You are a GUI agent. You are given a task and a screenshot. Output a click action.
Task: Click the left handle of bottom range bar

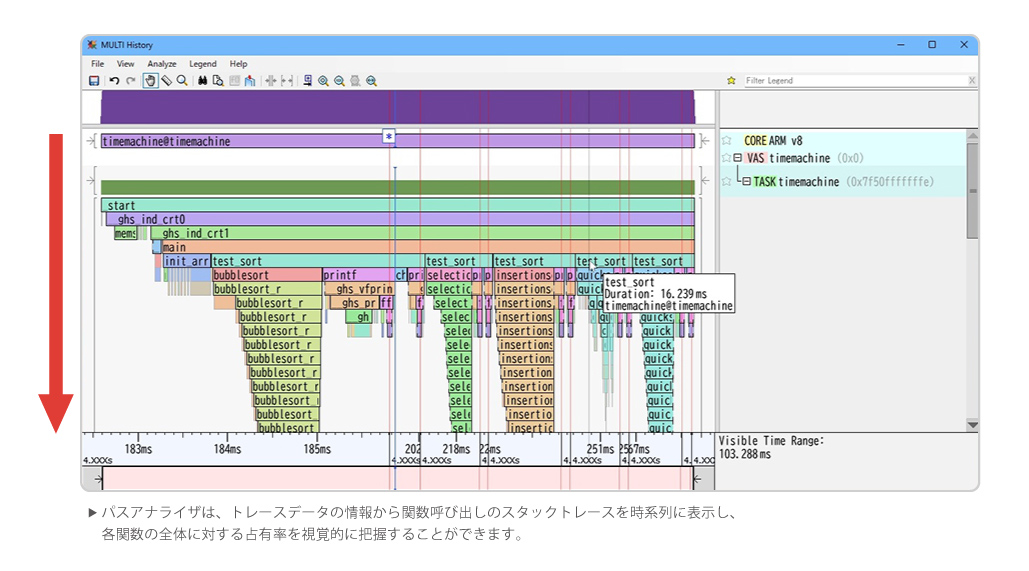point(98,478)
